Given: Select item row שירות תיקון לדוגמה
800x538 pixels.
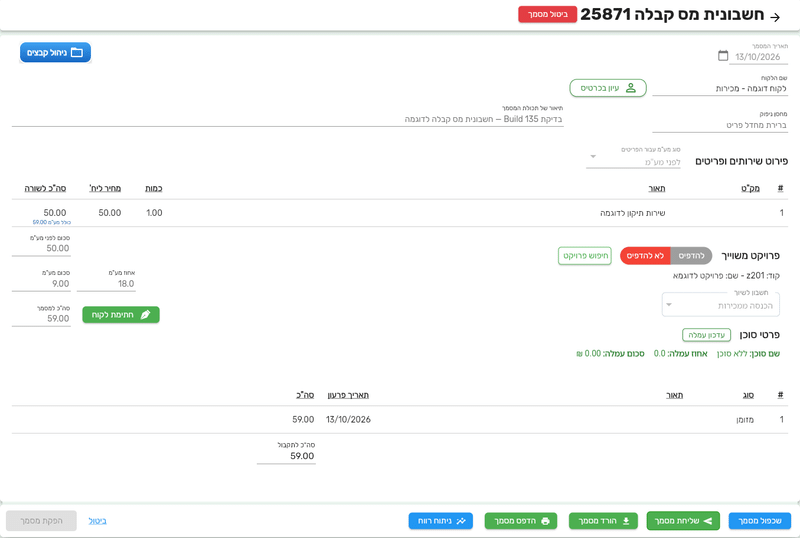Looking at the screenshot, I should click(x=400, y=213).
